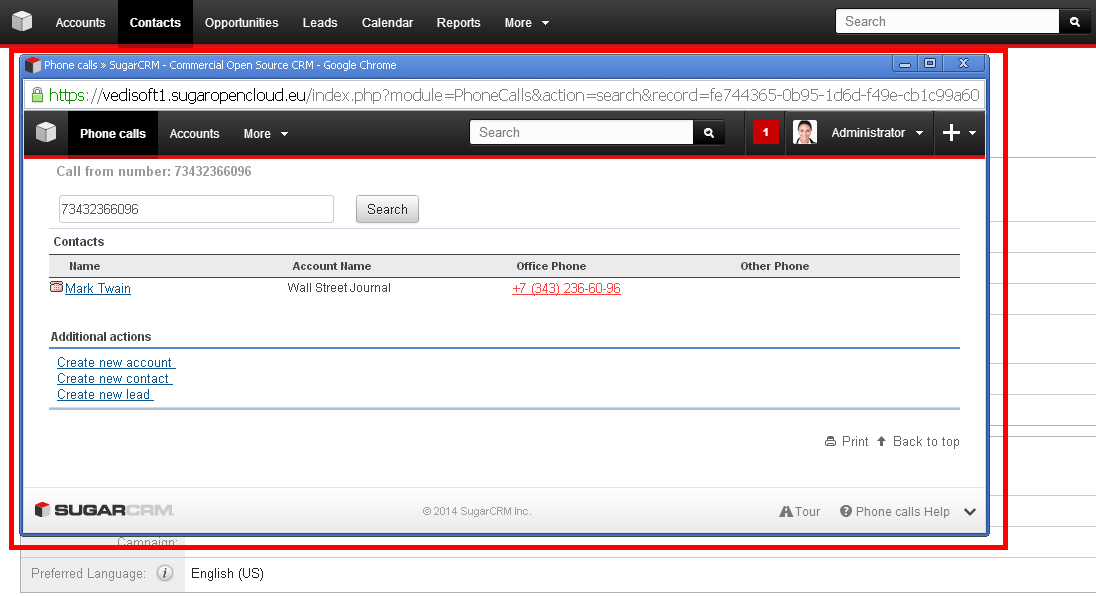The image size is (1096, 596).
Task: Click the Name column header
Action: click(x=85, y=266)
